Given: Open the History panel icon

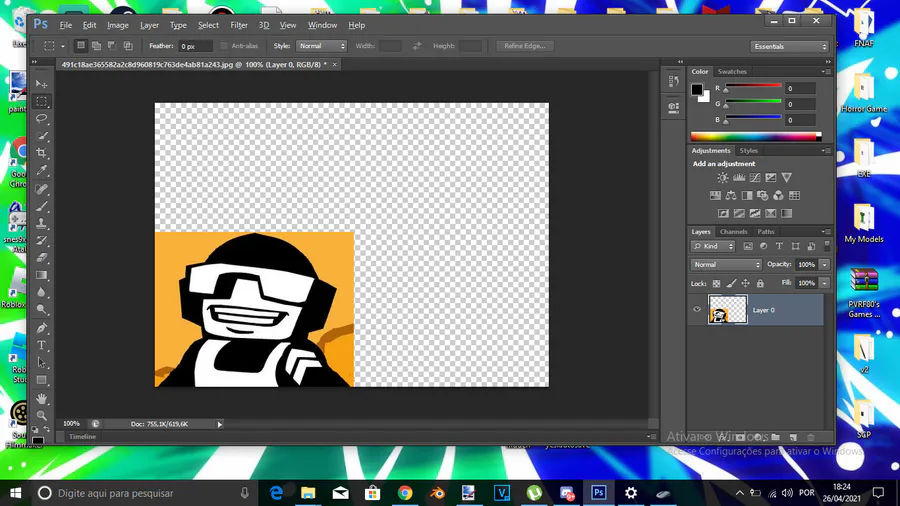Looking at the screenshot, I should click(x=674, y=82).
